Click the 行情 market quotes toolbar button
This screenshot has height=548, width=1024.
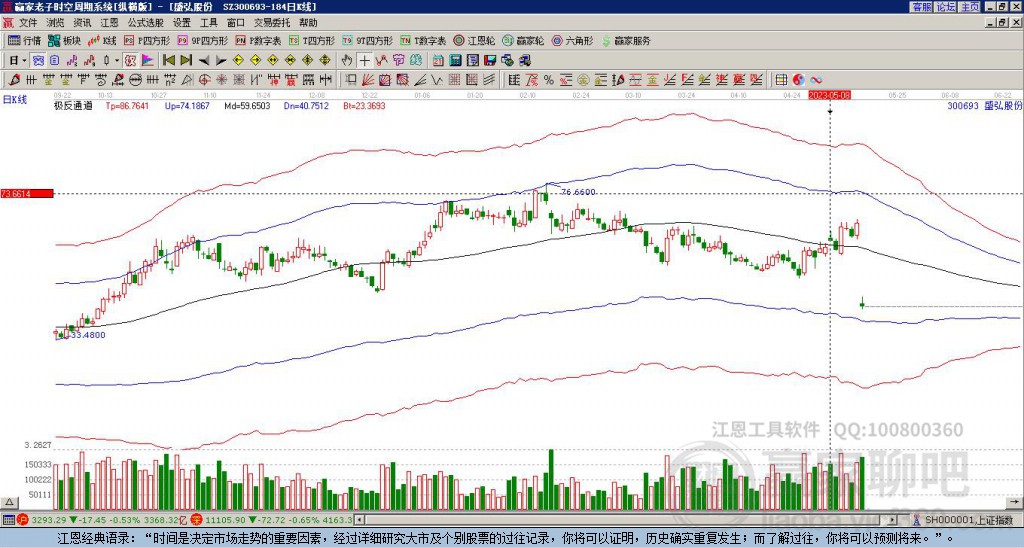[24, 41]
